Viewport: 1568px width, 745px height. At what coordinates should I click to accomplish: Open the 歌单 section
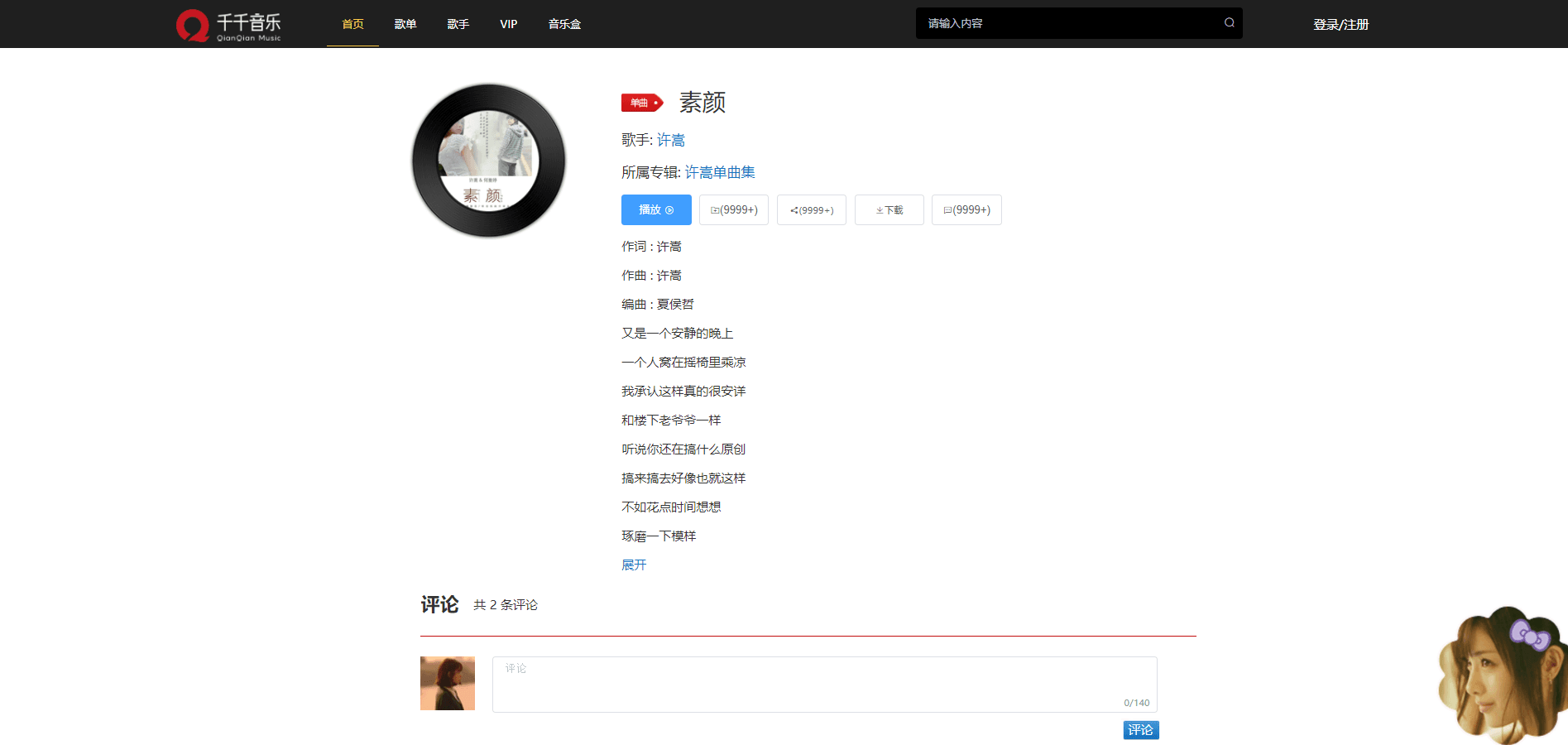click(405, 24)
